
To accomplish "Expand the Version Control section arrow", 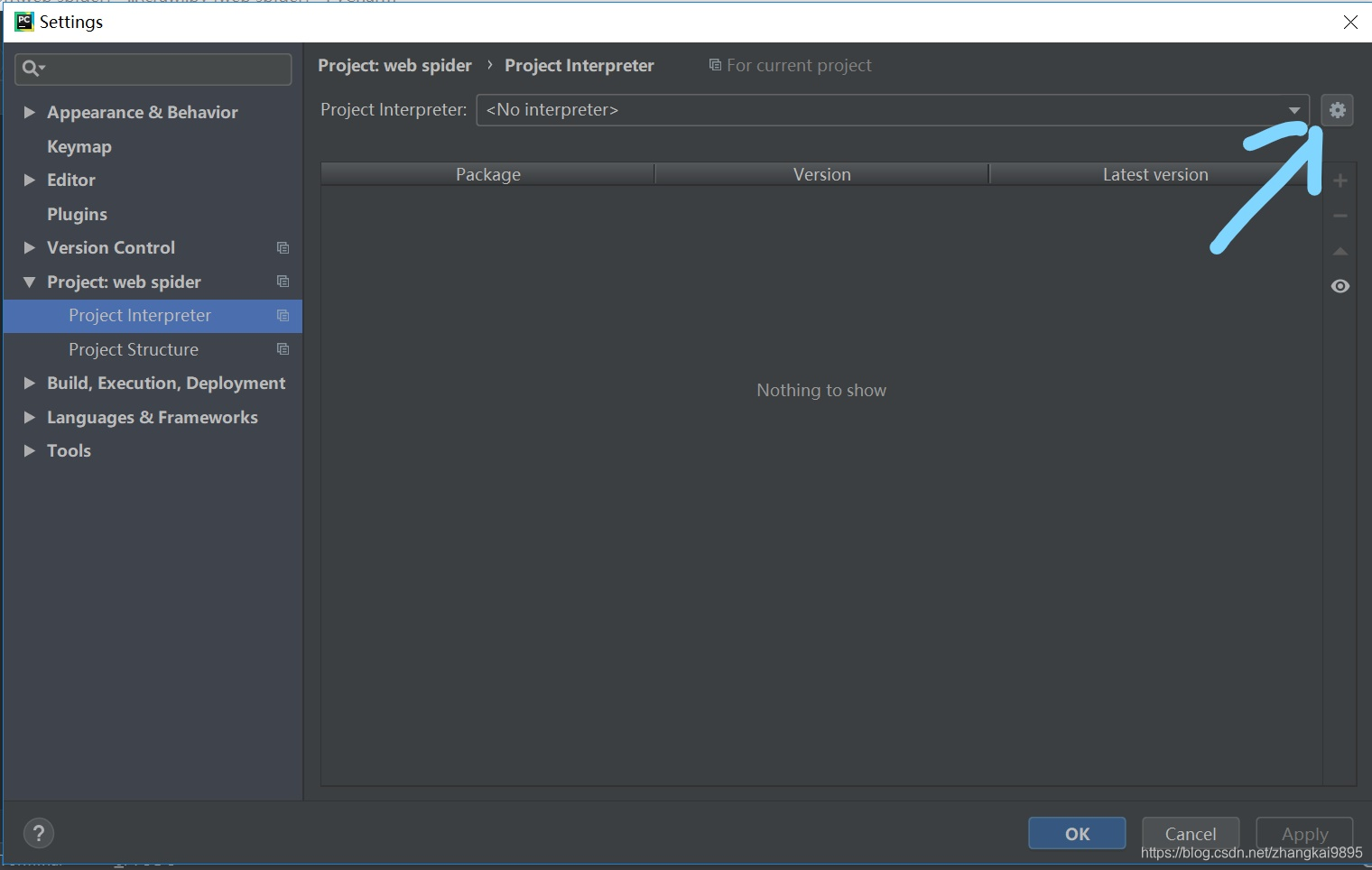I will point(29,247).
